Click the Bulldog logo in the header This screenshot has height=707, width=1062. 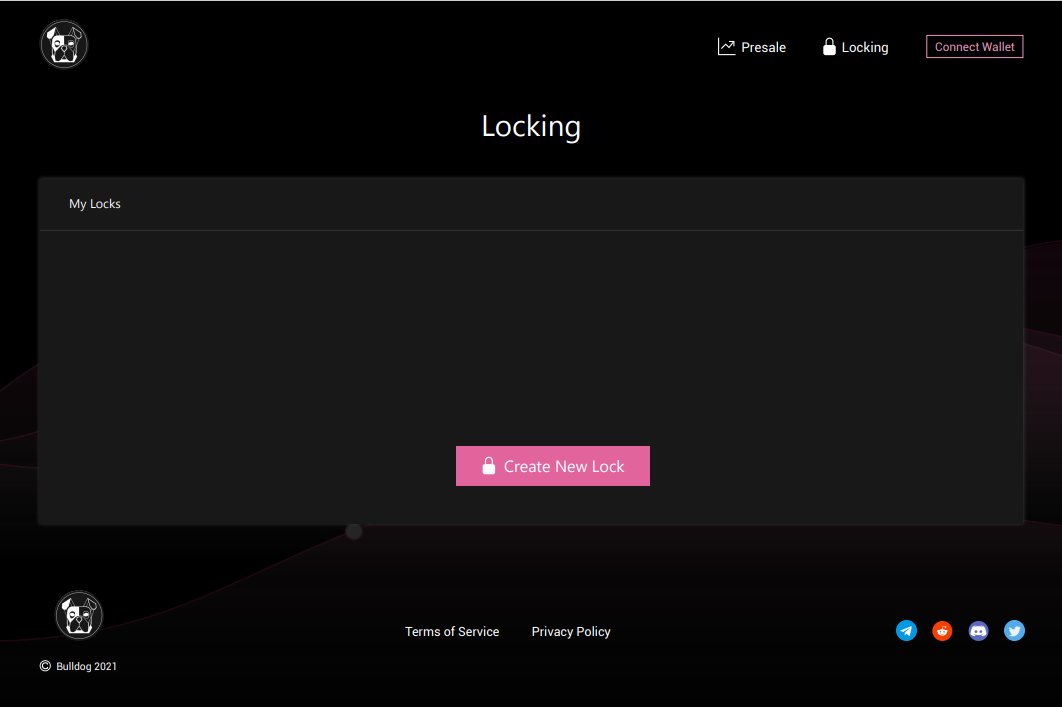click(64, 45)
